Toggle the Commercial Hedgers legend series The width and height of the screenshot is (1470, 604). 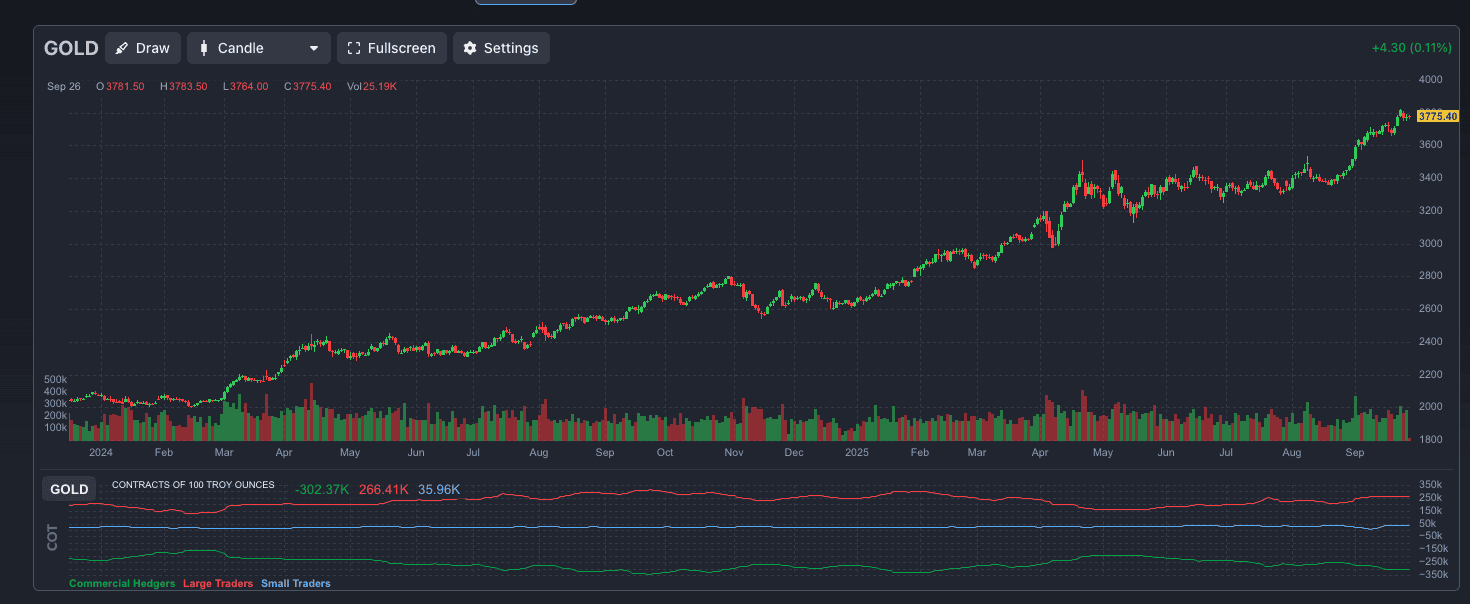coord(122,583)
